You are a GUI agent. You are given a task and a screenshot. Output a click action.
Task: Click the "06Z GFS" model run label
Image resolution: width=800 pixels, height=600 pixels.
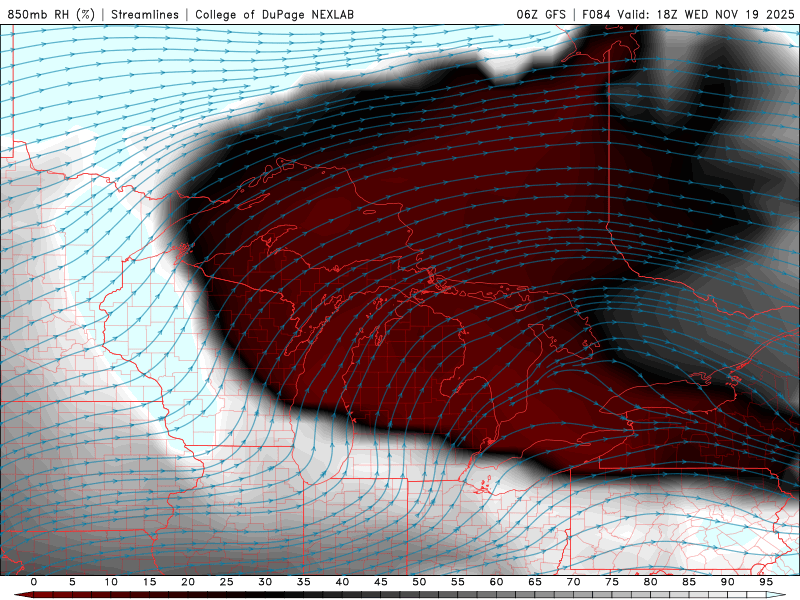(x=541, y=15)
